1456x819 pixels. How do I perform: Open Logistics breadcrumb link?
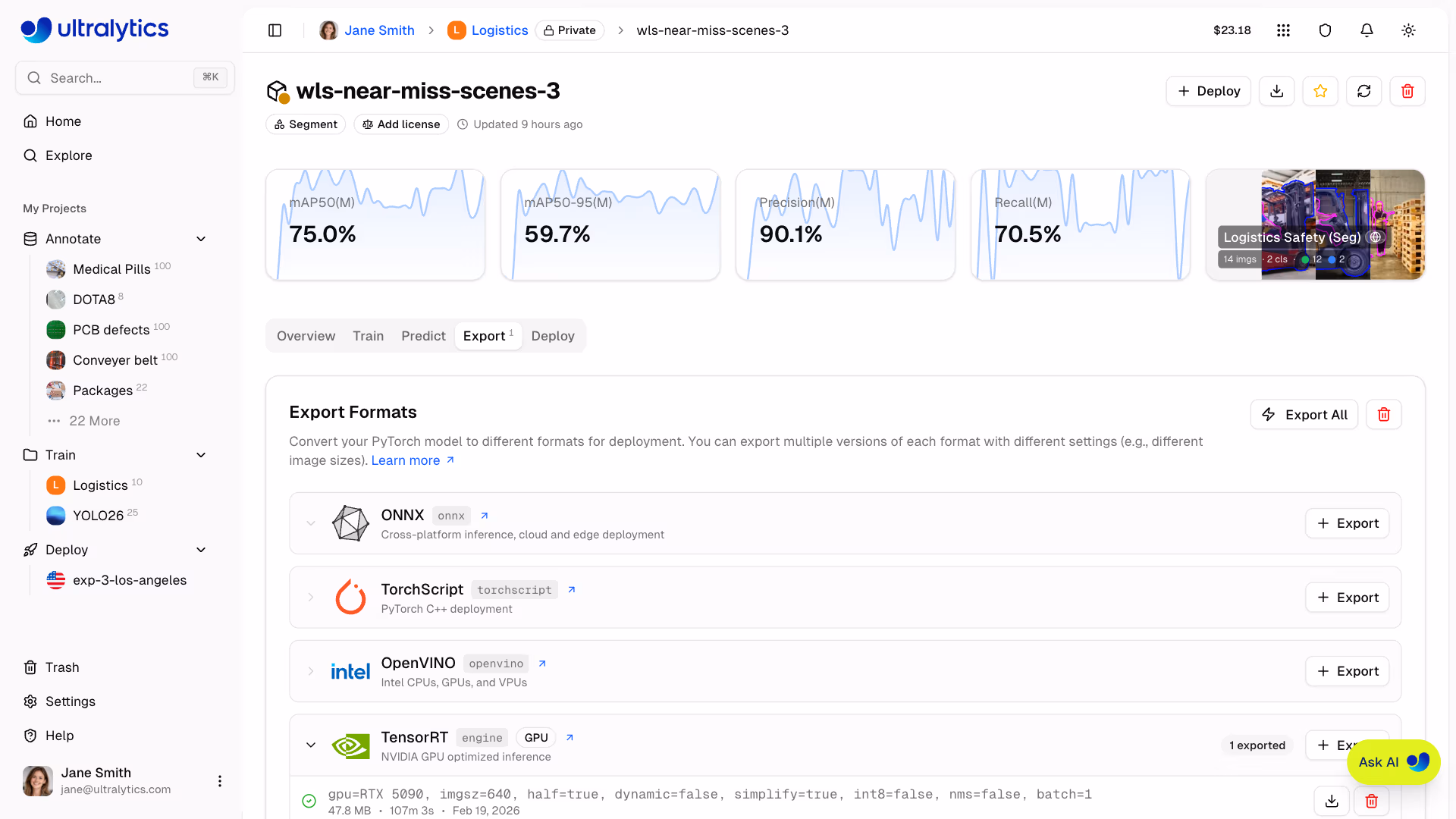coord(488,30)
